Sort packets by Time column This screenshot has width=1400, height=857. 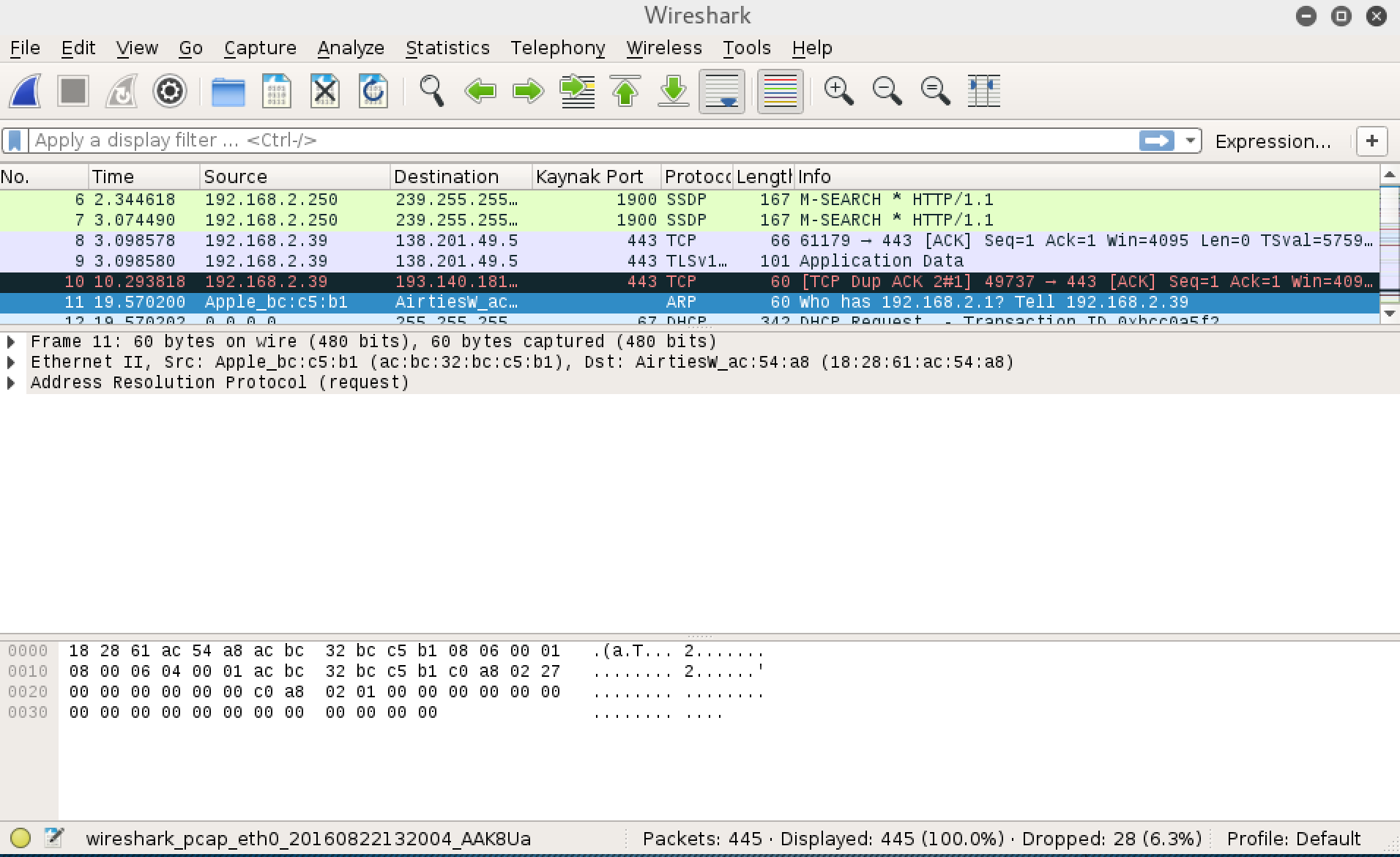[144, 177]
